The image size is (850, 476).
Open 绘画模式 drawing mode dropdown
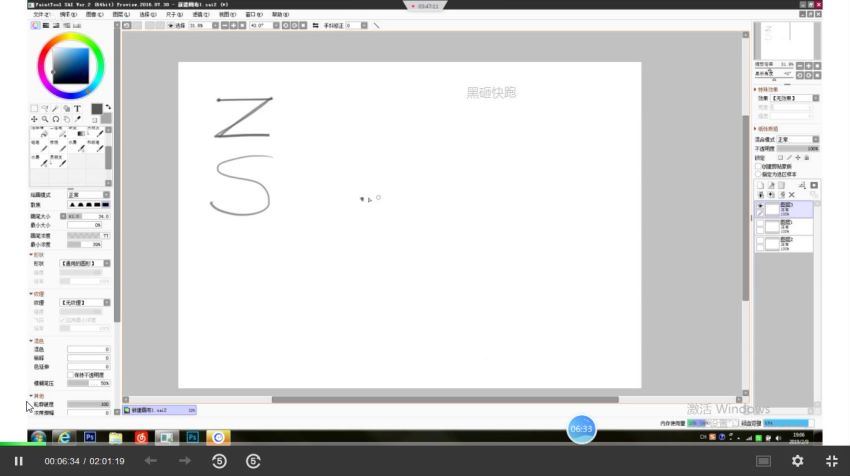[x=88, y=195]
